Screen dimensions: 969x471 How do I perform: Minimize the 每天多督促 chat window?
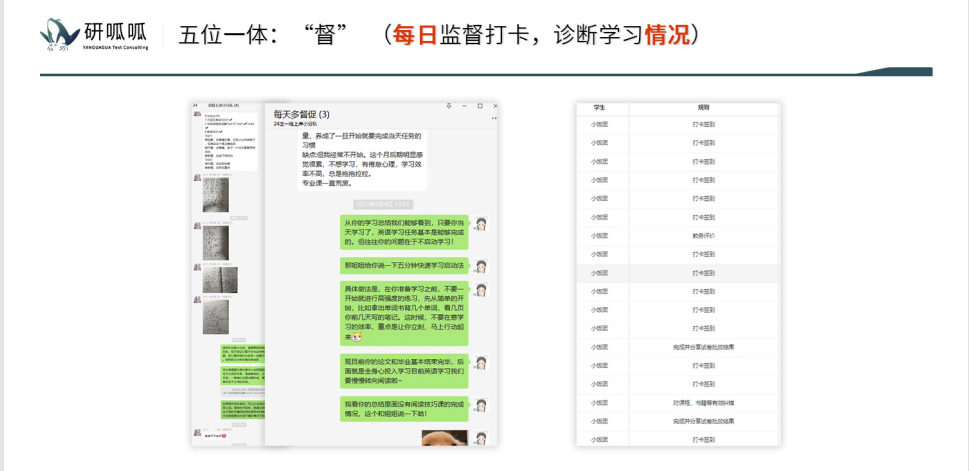[464, 106]
